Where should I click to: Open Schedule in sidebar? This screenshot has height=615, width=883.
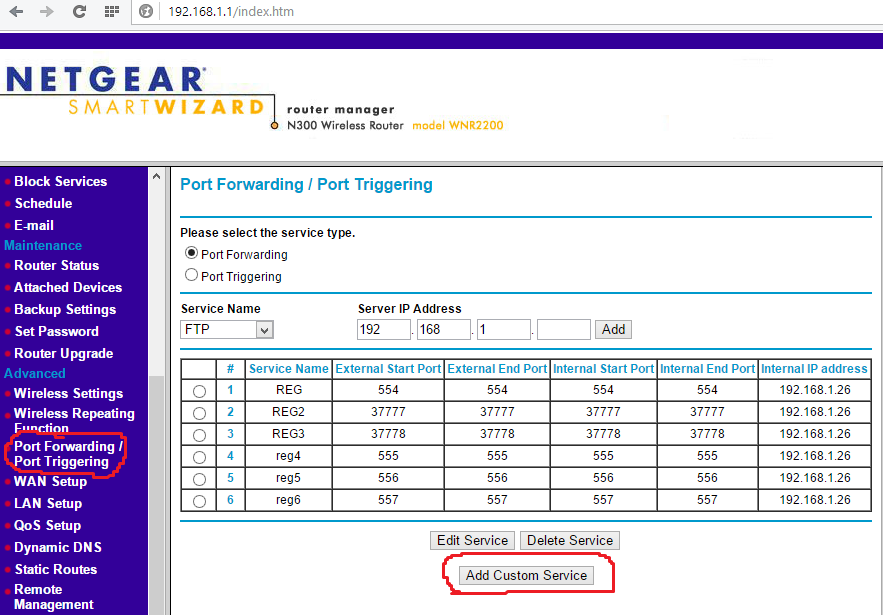point(43,203)
